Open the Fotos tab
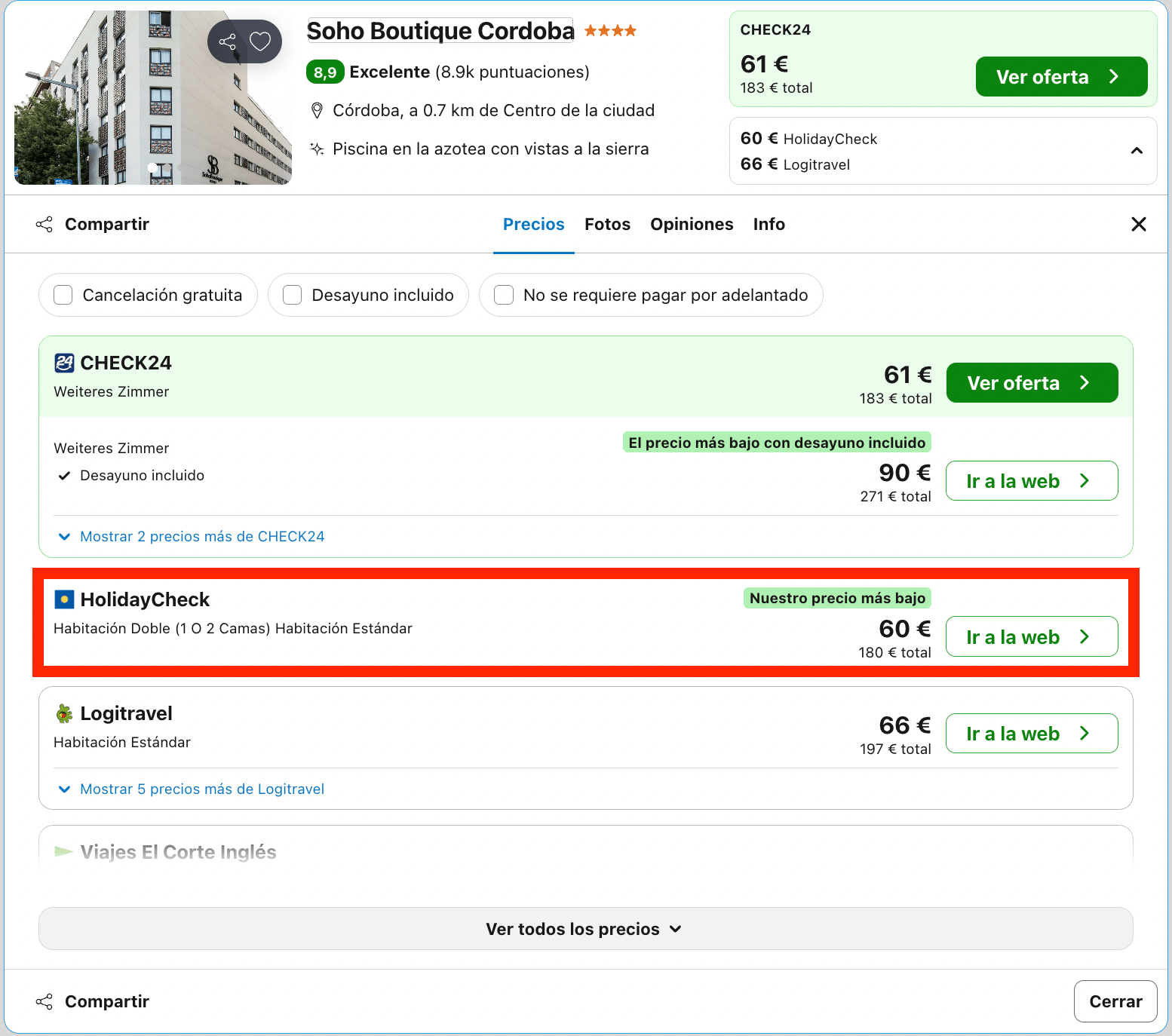The image size is (1172, 1036). coord(608,224)
